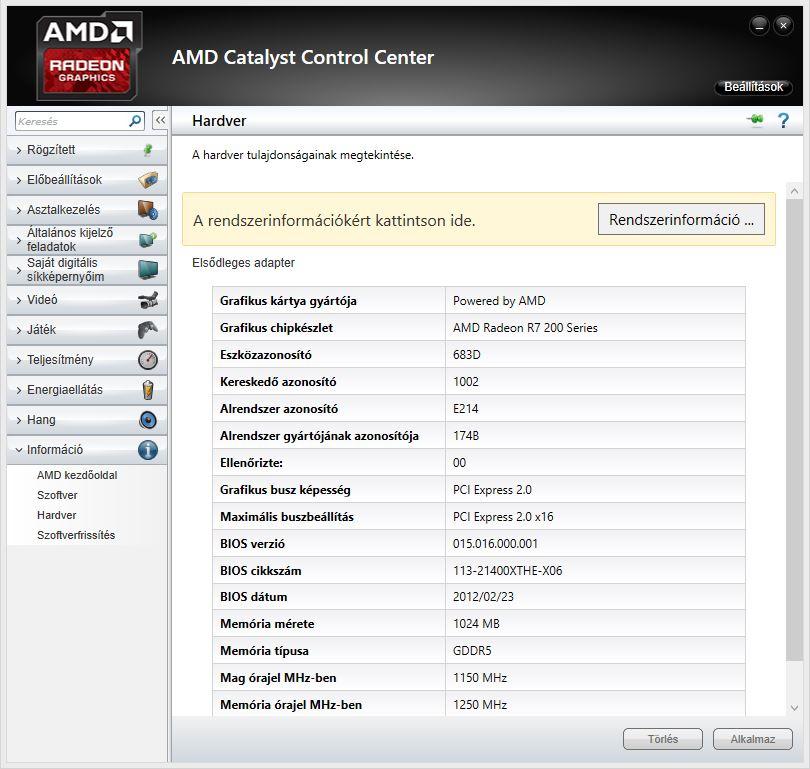Close the Catalyst Control Center window
The width and height of the screenshot is (810, 769).
click(784, 26)
